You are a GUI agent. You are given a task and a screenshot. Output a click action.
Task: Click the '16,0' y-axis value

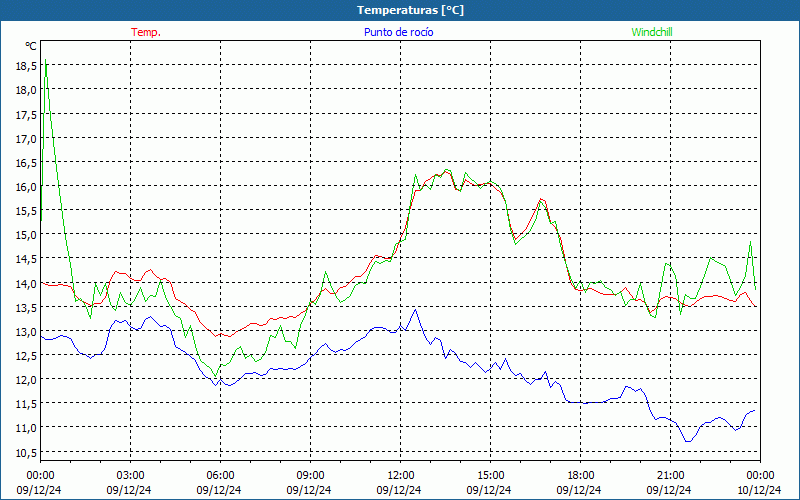26,187
